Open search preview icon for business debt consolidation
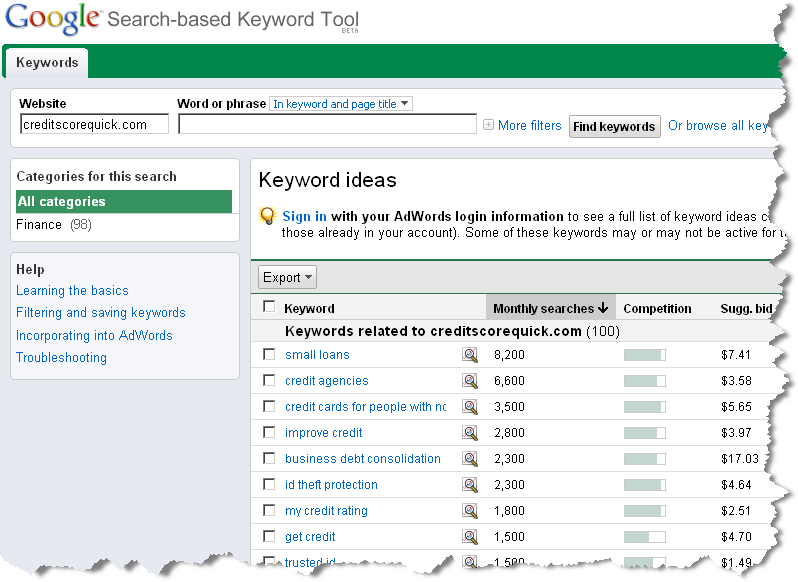This screenshot has height=582, width=798. tap(470, 458)
